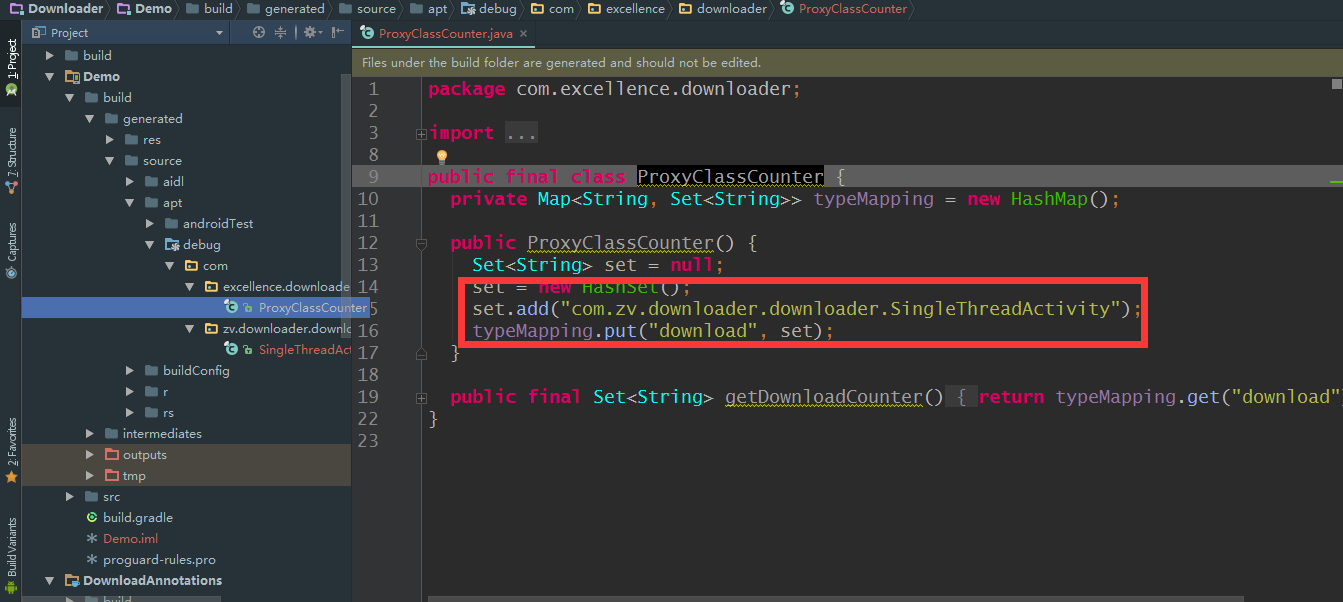Click the debug source-root folder icon
This screenshot has height=602, width=1343.
(172, 244)
